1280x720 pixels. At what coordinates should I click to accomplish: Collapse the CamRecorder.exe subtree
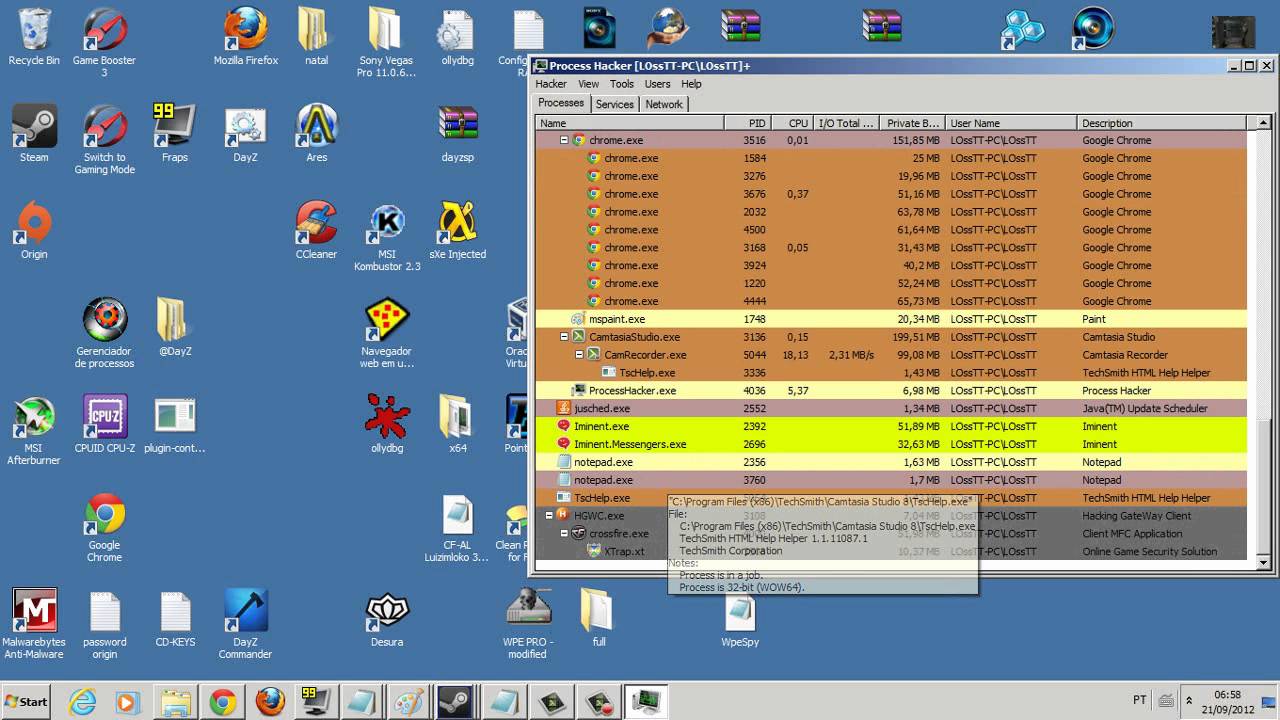point(579,355)
